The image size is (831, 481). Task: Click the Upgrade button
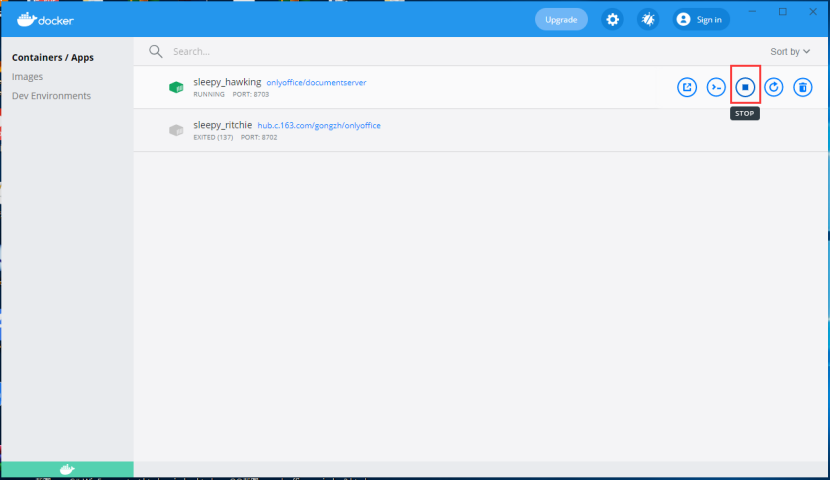tap(561, 19)
